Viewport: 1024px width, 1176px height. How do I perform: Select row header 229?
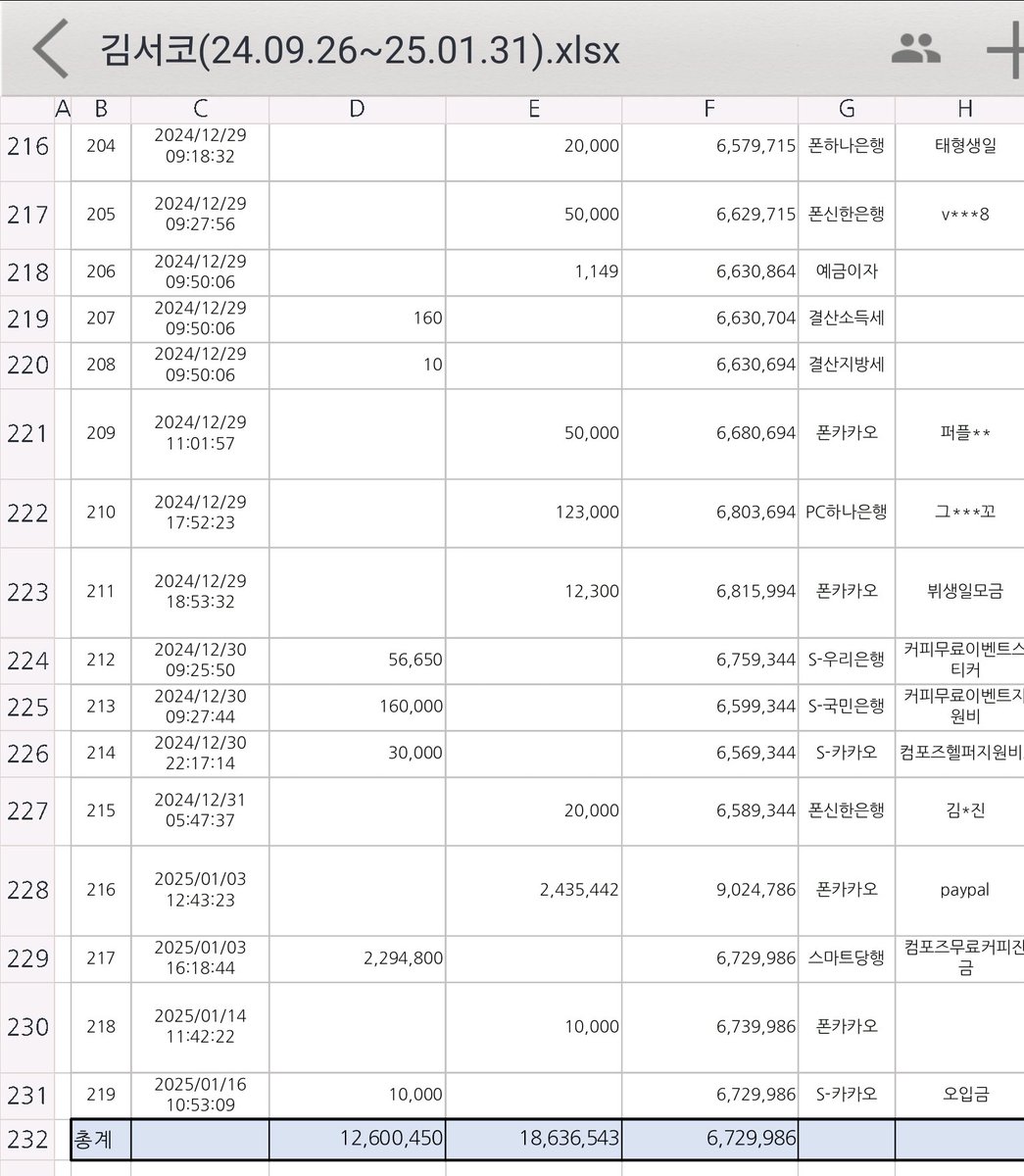[x=27, y=958]
